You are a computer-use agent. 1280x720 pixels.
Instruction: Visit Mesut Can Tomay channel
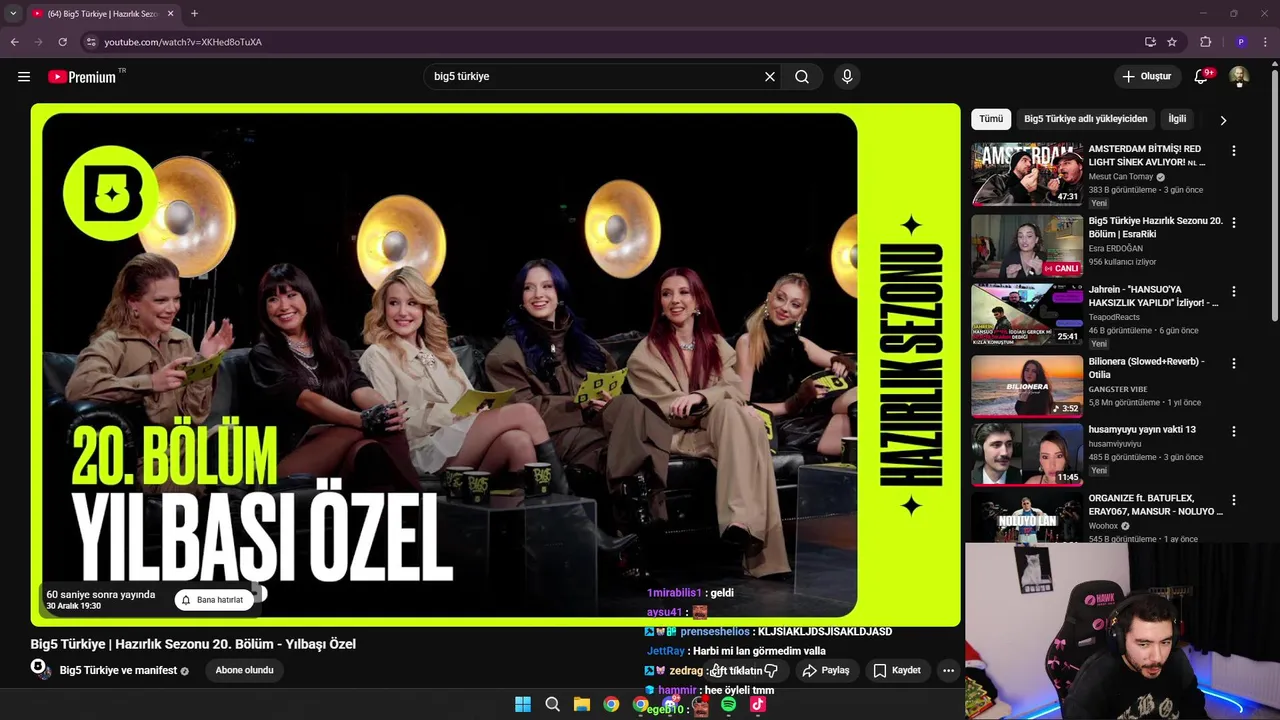point(1121,177)
